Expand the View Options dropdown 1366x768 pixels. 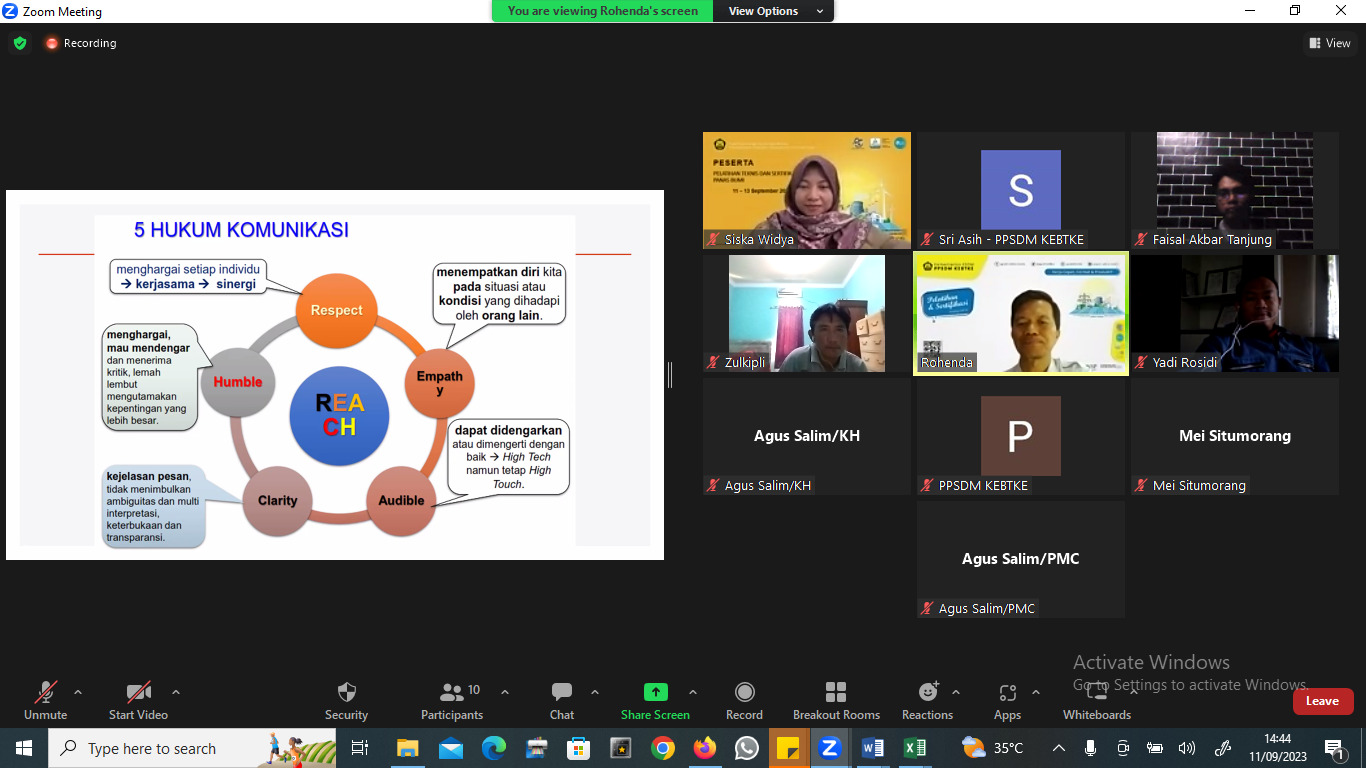click(776, 11)
